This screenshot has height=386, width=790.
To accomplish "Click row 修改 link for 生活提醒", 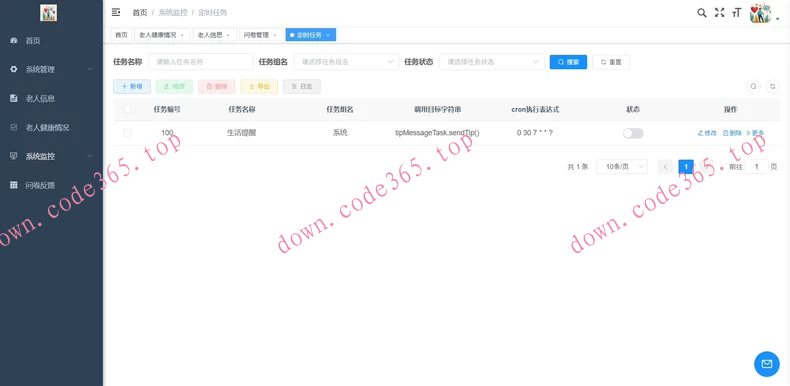I will click(x=707, y=134).
